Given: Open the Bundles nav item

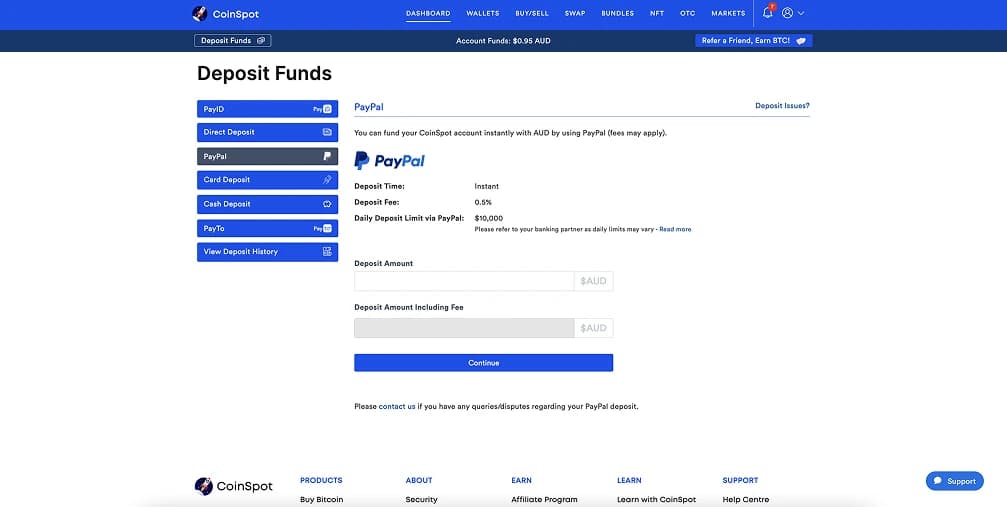Looking at the screenshot, I should tap(617, 13).
